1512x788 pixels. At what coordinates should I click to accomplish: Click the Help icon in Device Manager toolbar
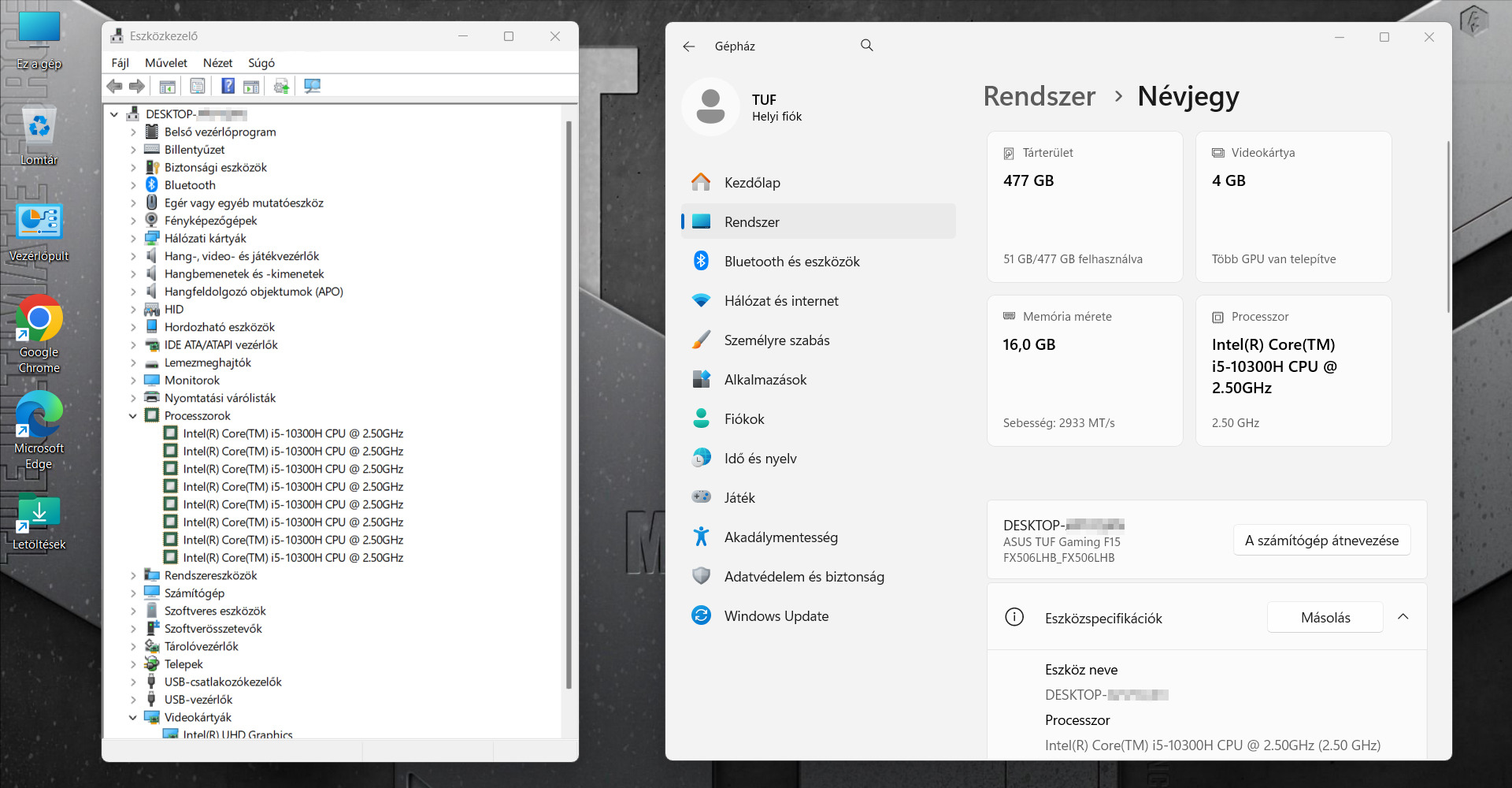[228, 87]
